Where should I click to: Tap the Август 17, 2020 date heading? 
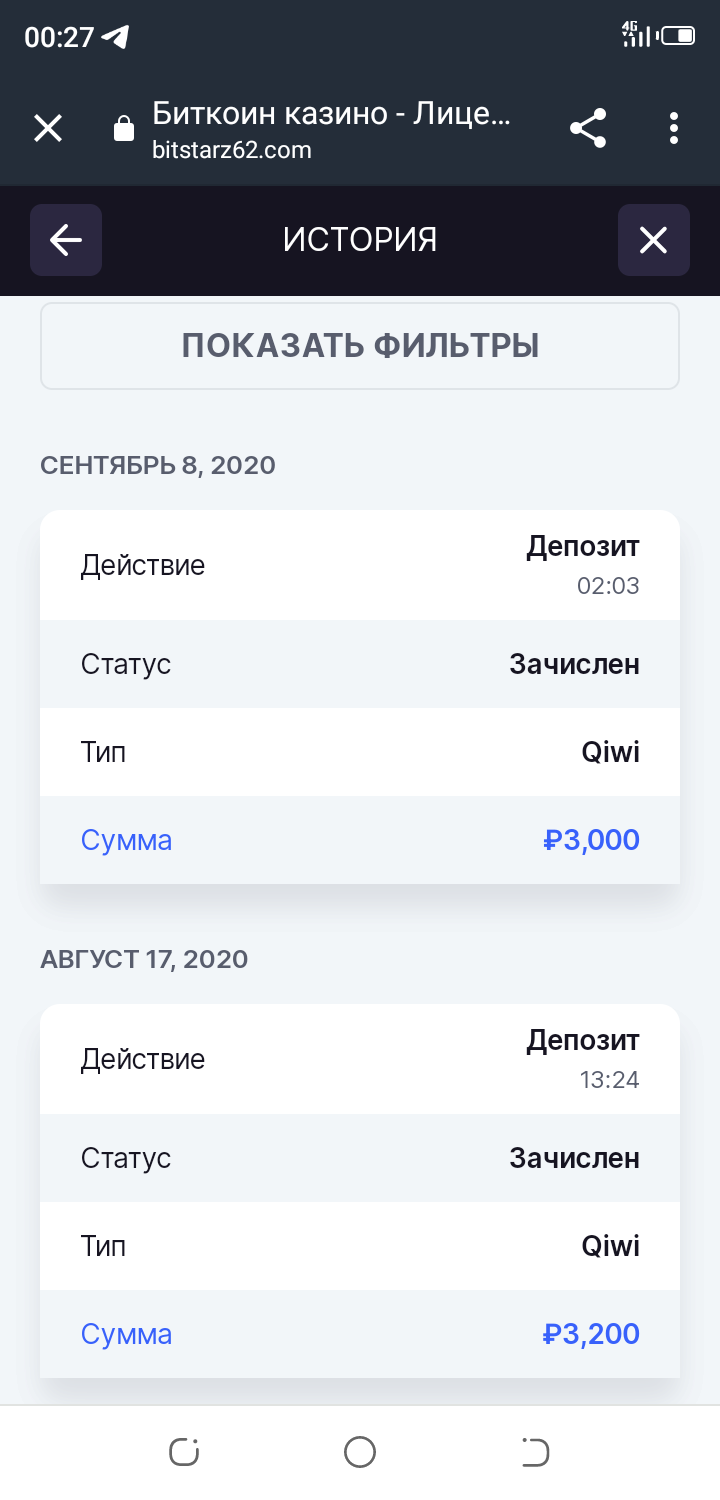(144, 960)
